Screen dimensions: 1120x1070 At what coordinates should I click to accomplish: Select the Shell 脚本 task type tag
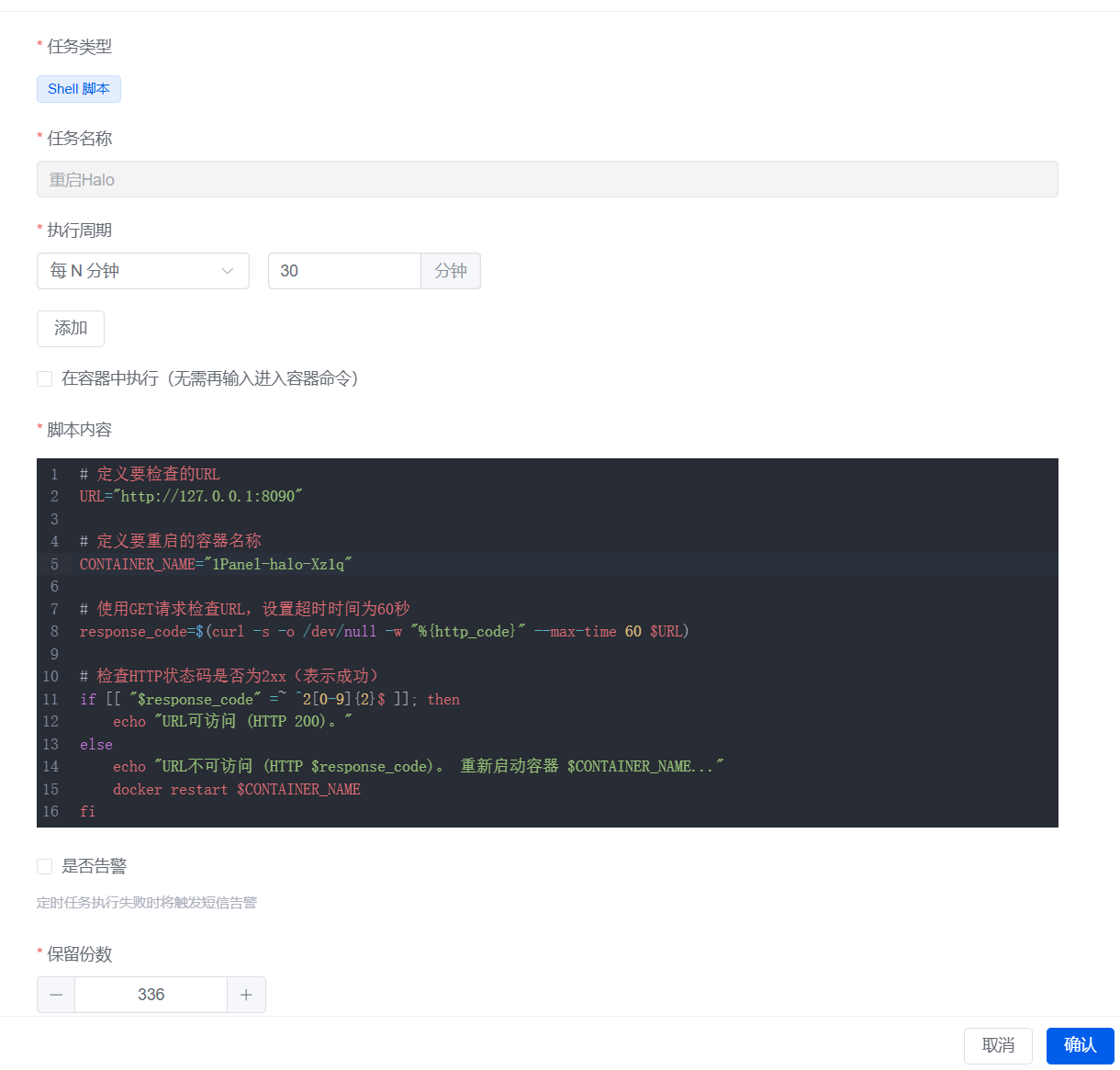tap(79, 89)
